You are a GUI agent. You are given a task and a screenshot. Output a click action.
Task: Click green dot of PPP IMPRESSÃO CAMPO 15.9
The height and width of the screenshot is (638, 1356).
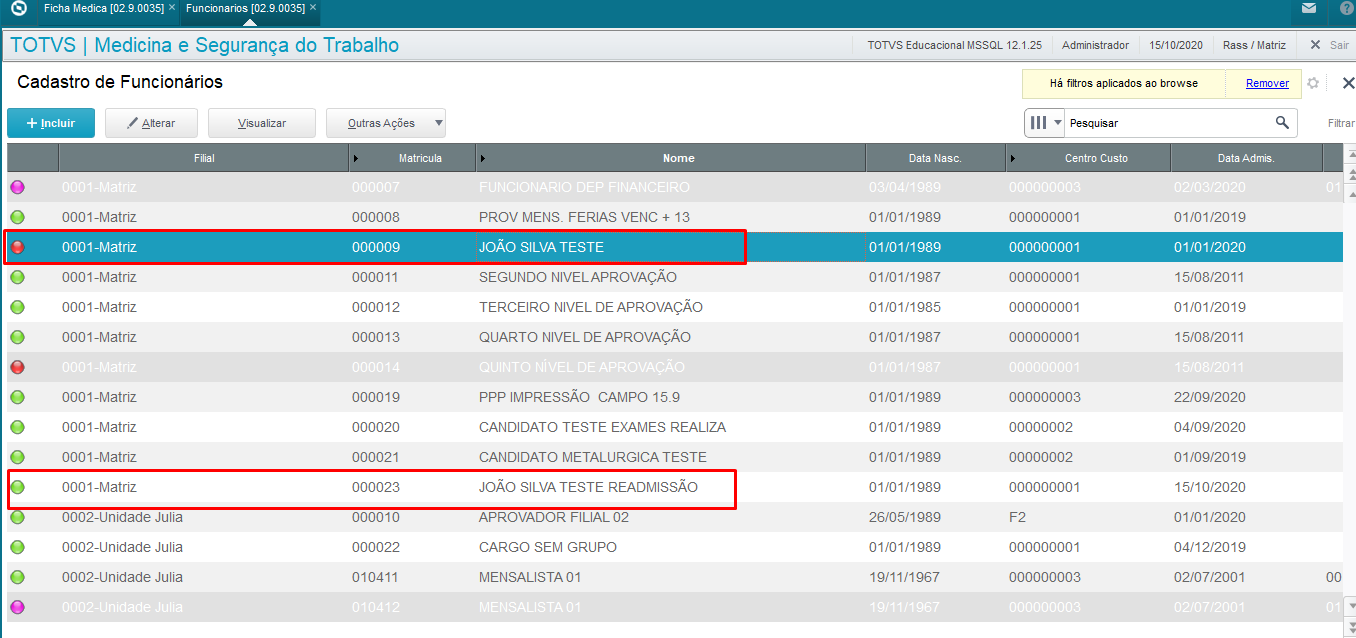point(17,397)
